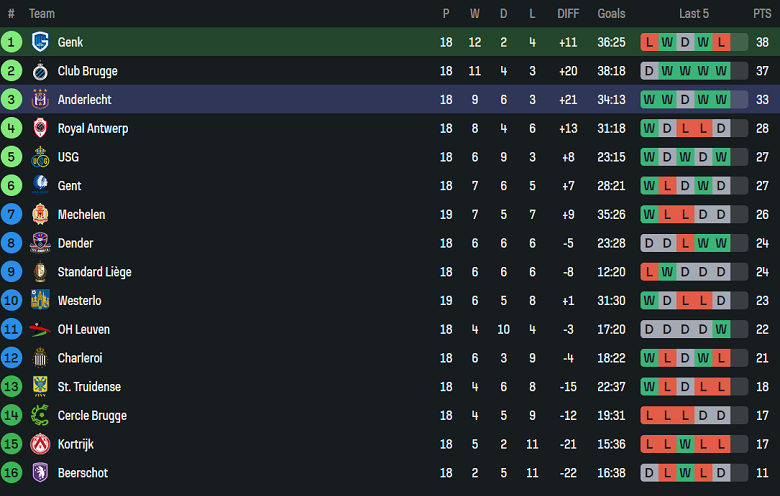
Task: Click the Royal Antwerp crest icon
Action: tap(40, 128)
